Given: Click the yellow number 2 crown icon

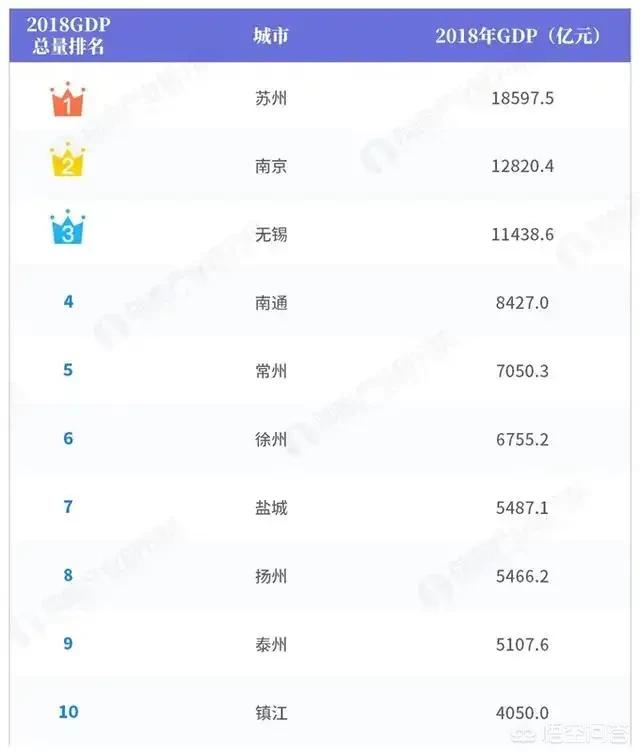Looking at the screenshot, I should point(68,162).
